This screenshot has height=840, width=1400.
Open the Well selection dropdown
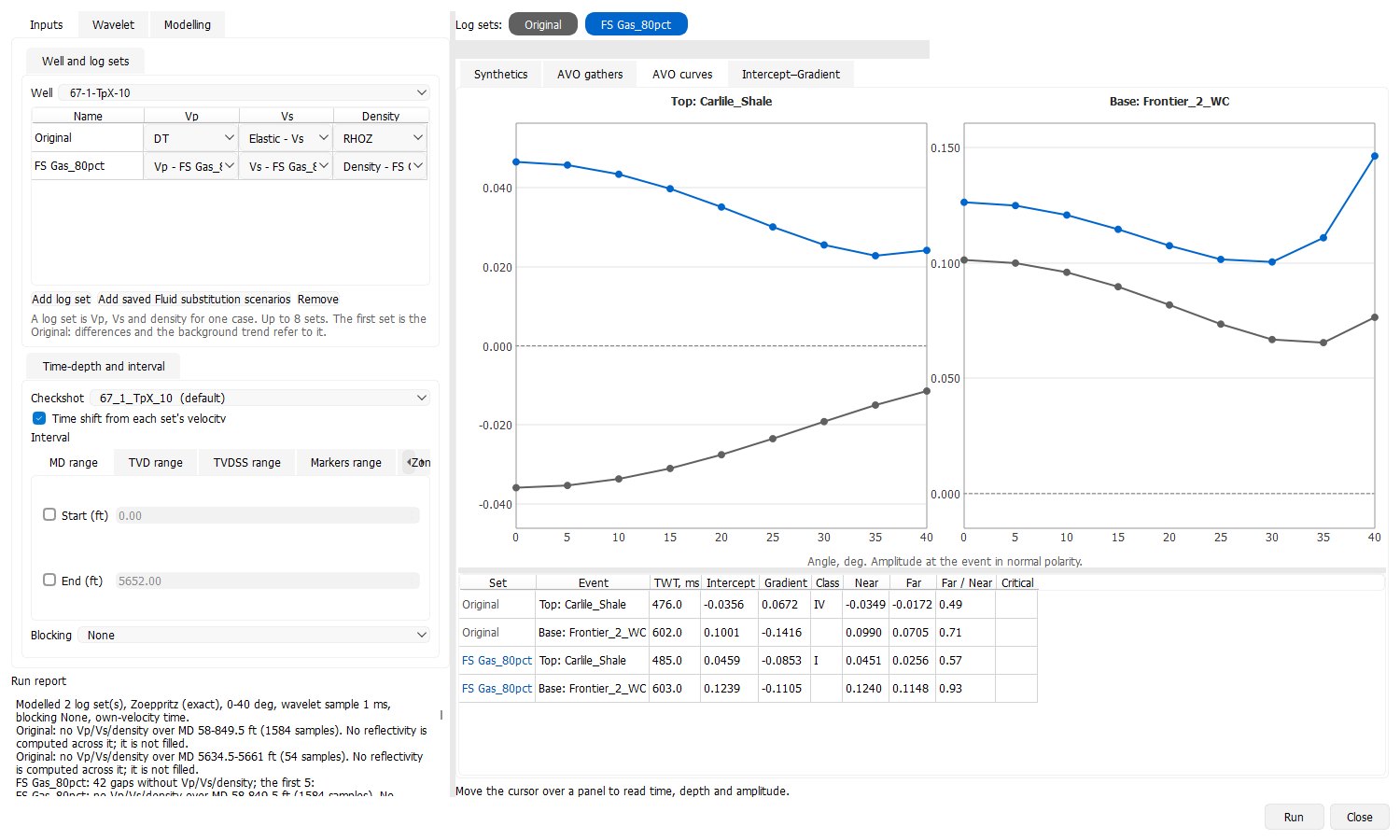[x=245, y=92]
